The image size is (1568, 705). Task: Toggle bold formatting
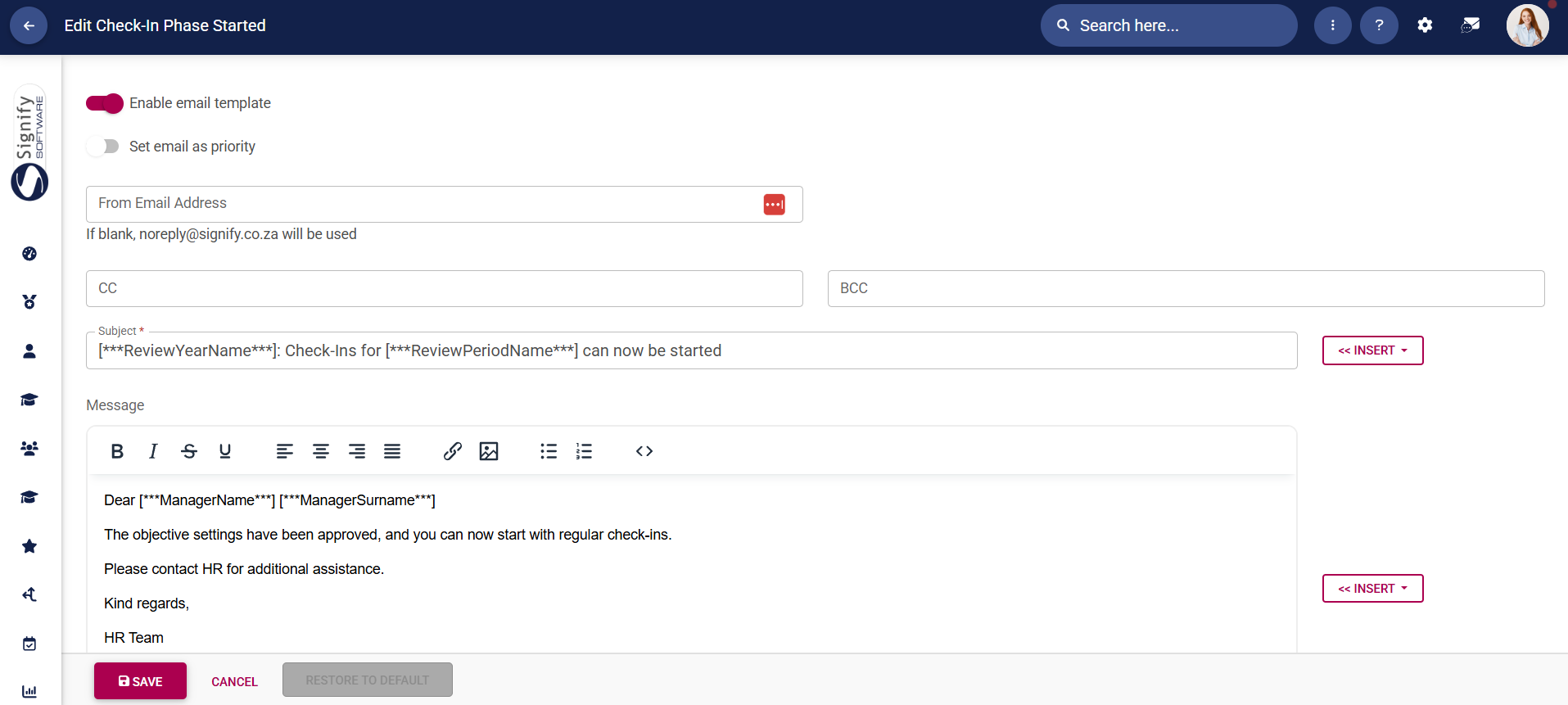(x=117, y=451)
